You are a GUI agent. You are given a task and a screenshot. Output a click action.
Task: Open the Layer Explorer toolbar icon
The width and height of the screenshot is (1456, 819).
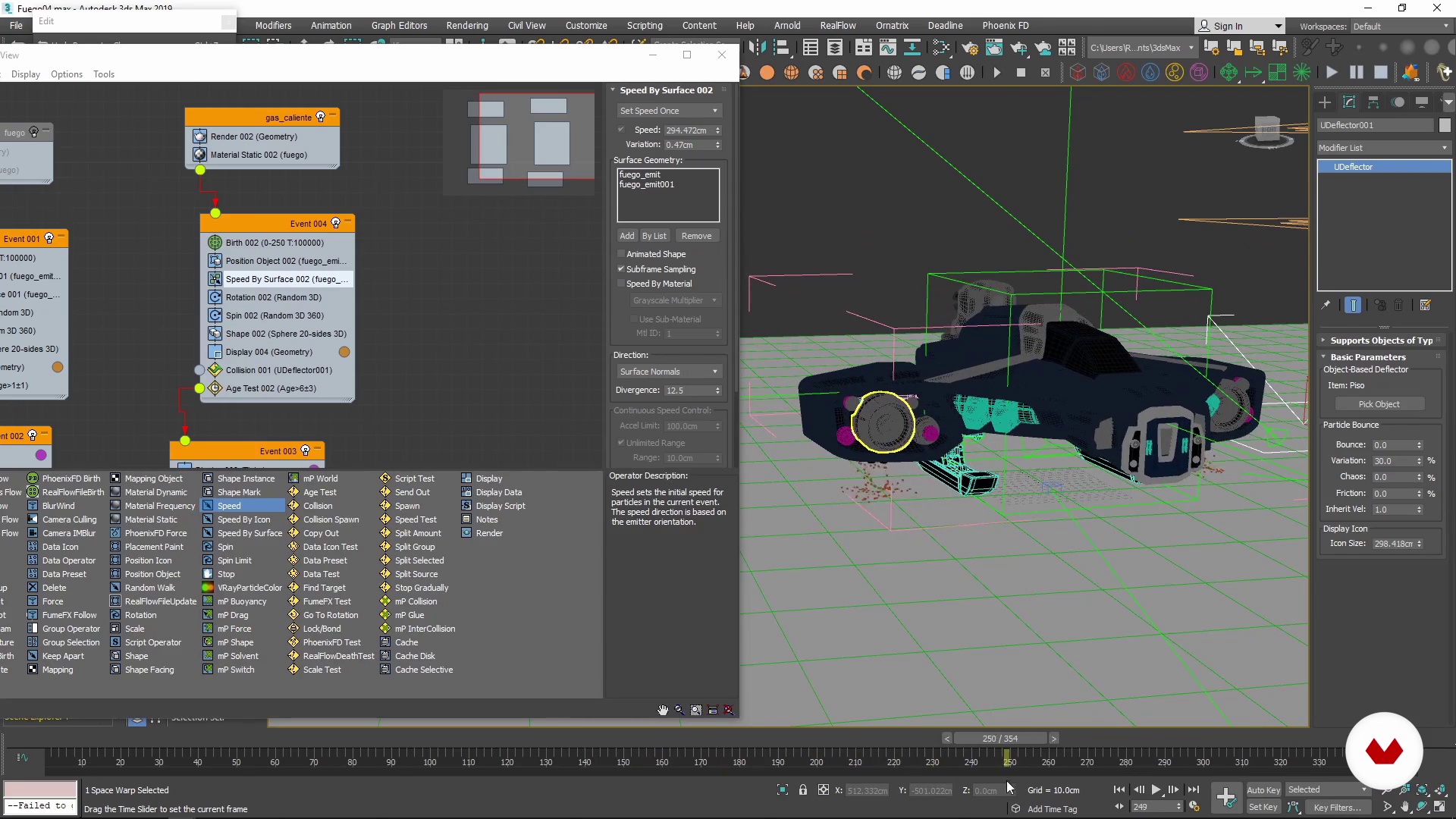point(835,48)
